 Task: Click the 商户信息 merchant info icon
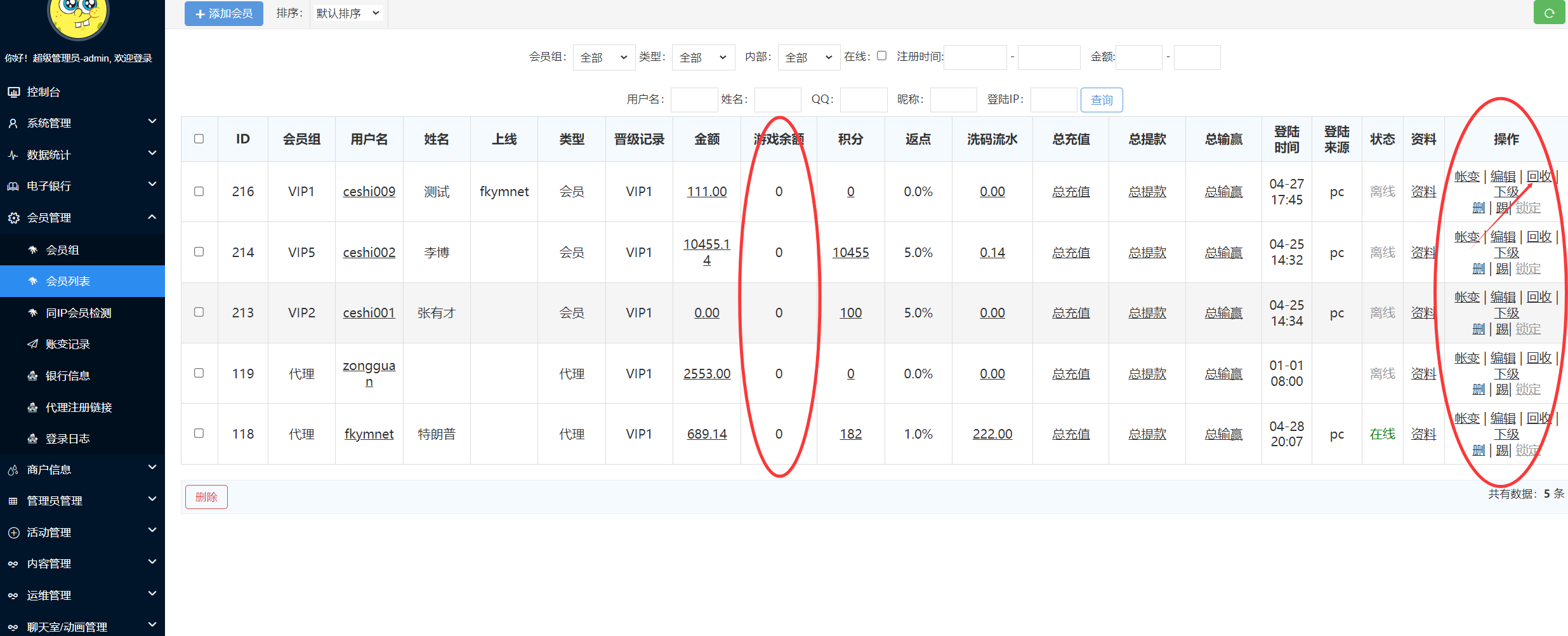(13, 469)
